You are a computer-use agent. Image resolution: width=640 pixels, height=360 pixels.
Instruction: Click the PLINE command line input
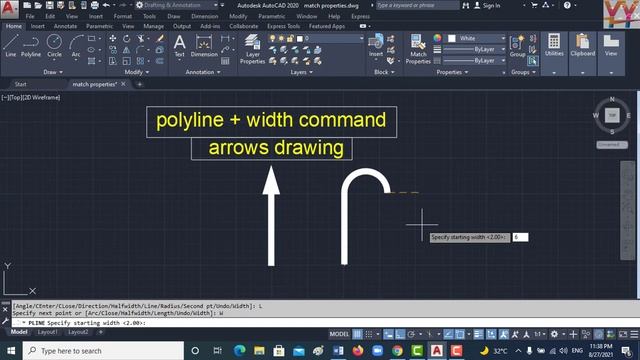326,323
